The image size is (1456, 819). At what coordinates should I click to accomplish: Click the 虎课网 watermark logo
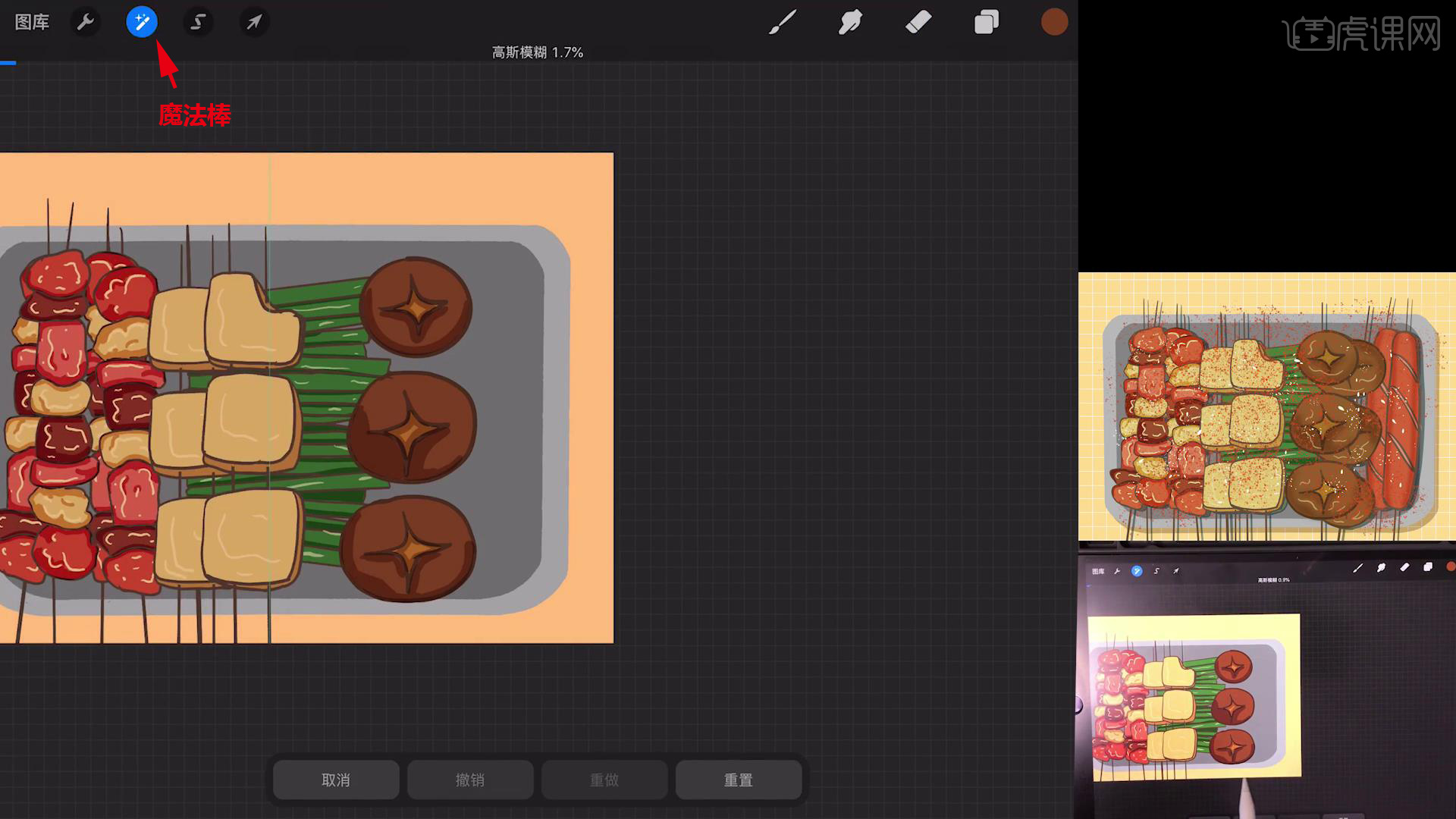(1361, 34)
